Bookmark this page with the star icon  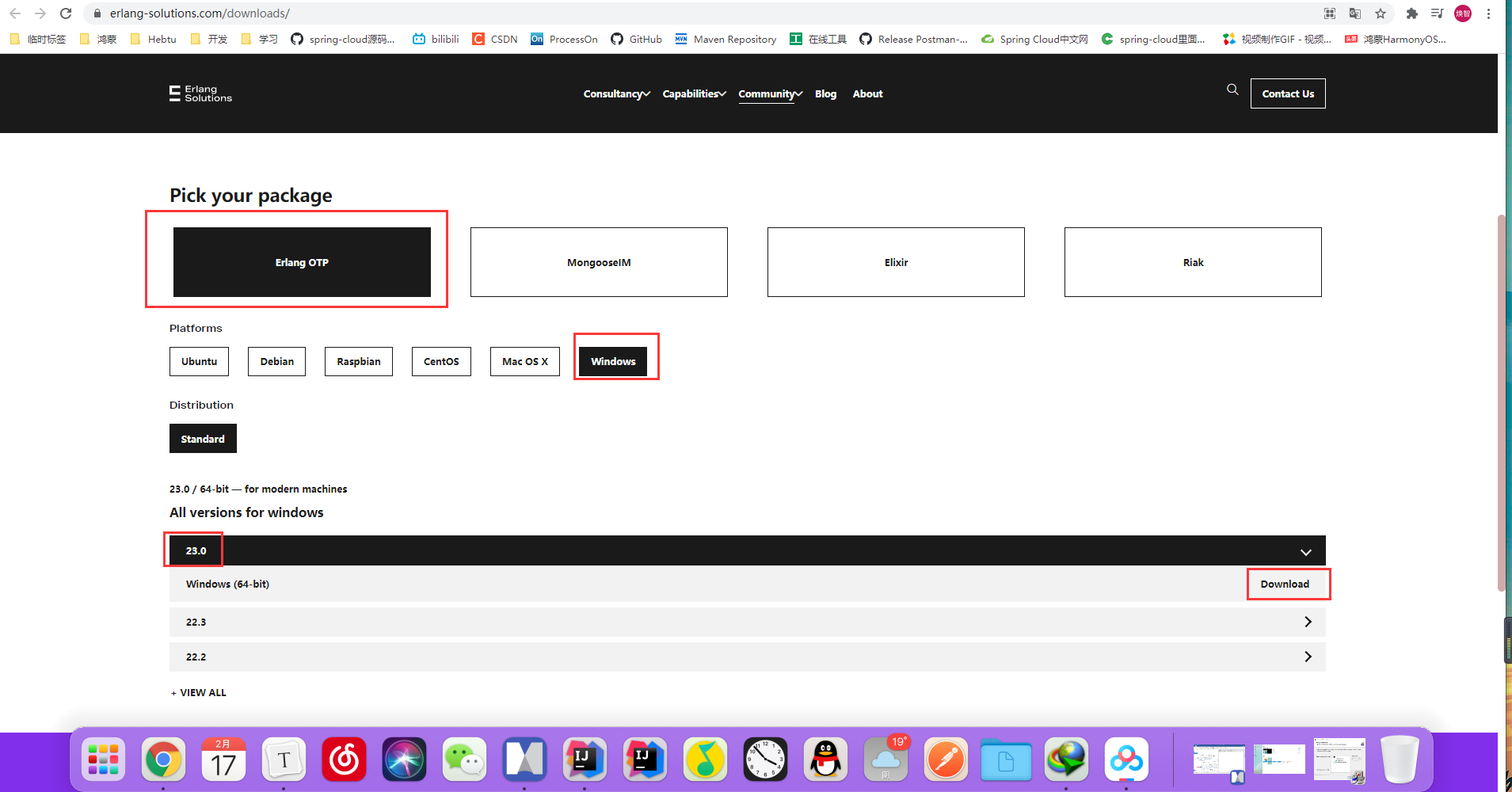pyautogui.click(x=1381, y=13)
